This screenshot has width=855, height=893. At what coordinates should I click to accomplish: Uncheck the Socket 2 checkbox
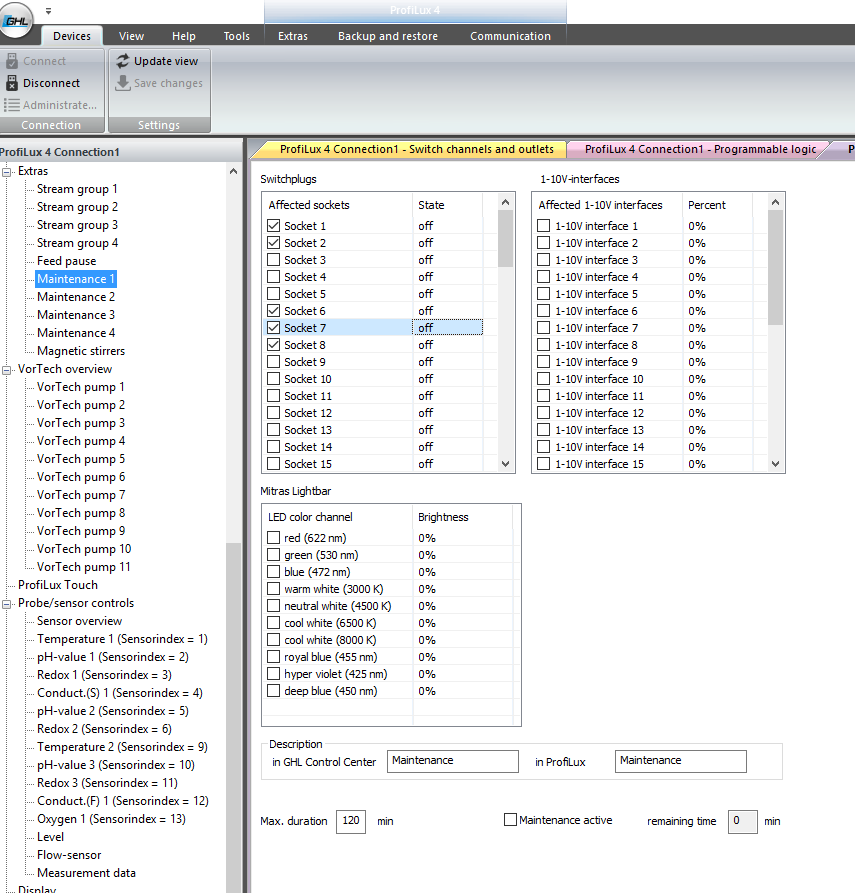coord(273,243)
